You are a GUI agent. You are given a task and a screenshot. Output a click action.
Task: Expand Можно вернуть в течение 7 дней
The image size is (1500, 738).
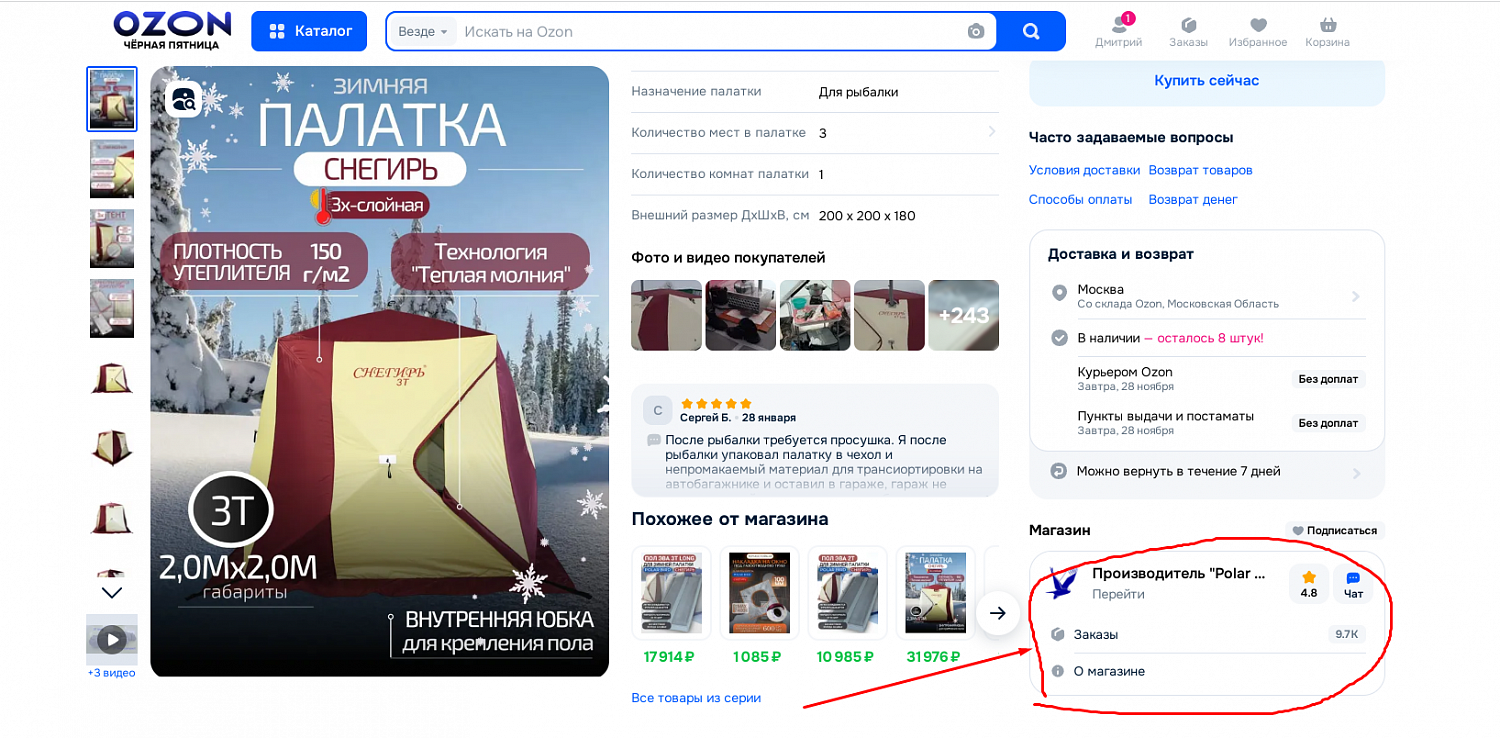coord(1207,471)
